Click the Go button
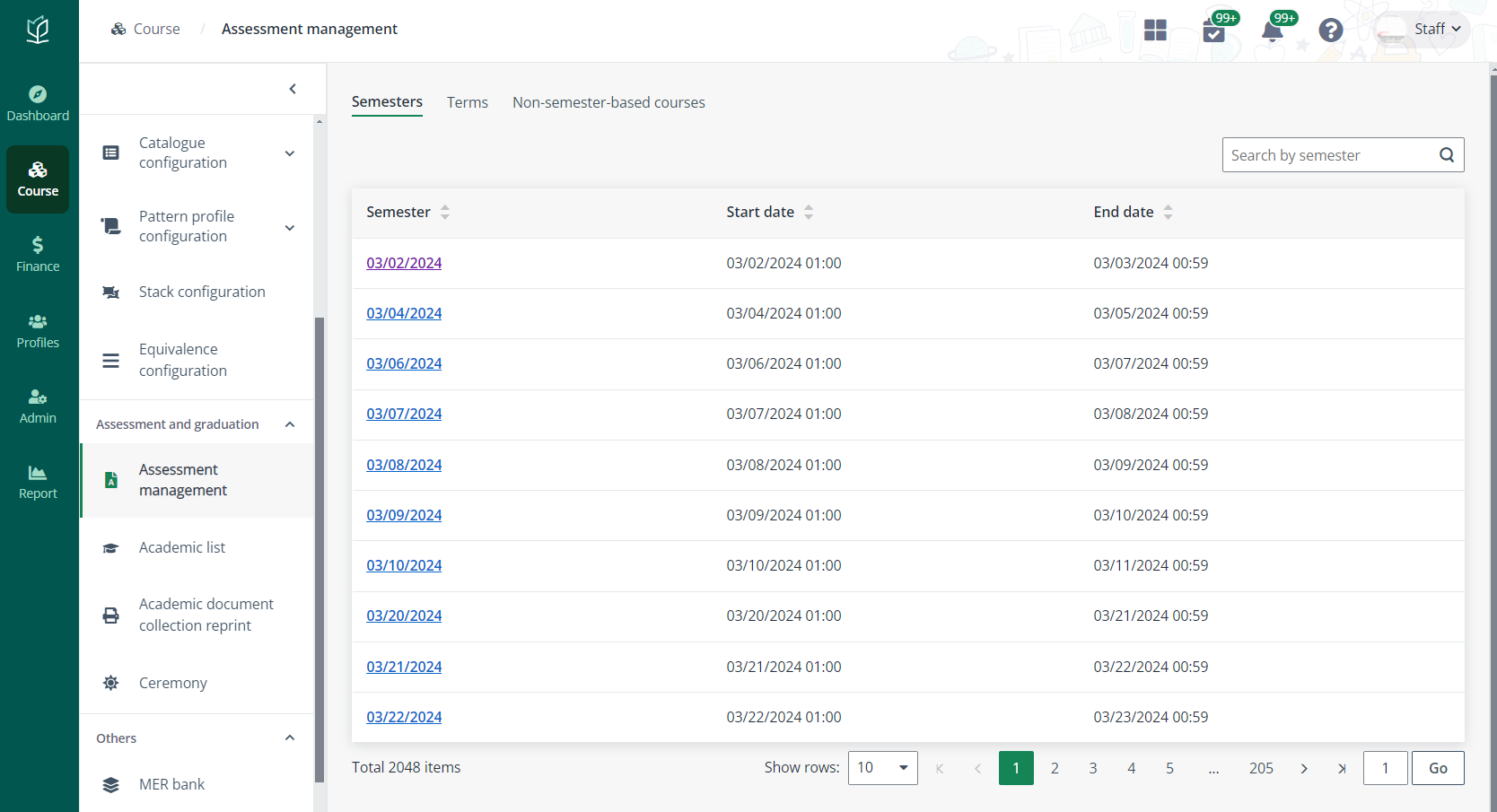The width and height of the screenshot is (1497, 812). pyautogui.click(x=1438, y=768)
